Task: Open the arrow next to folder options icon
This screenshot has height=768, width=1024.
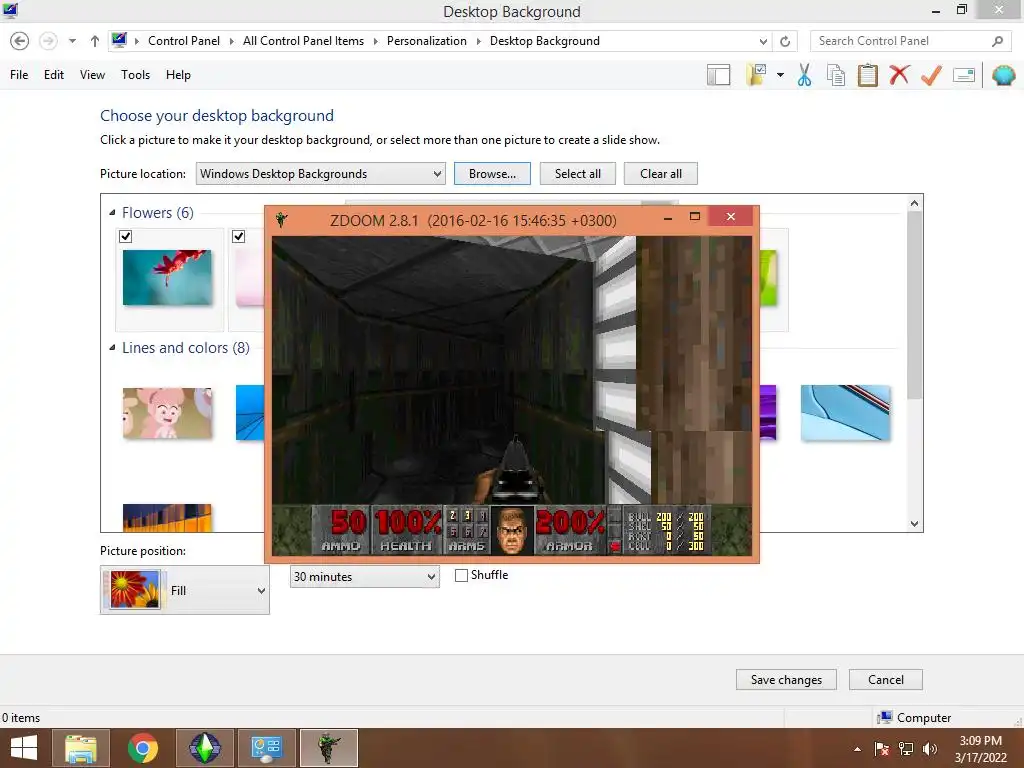Action: coord(780,75)
